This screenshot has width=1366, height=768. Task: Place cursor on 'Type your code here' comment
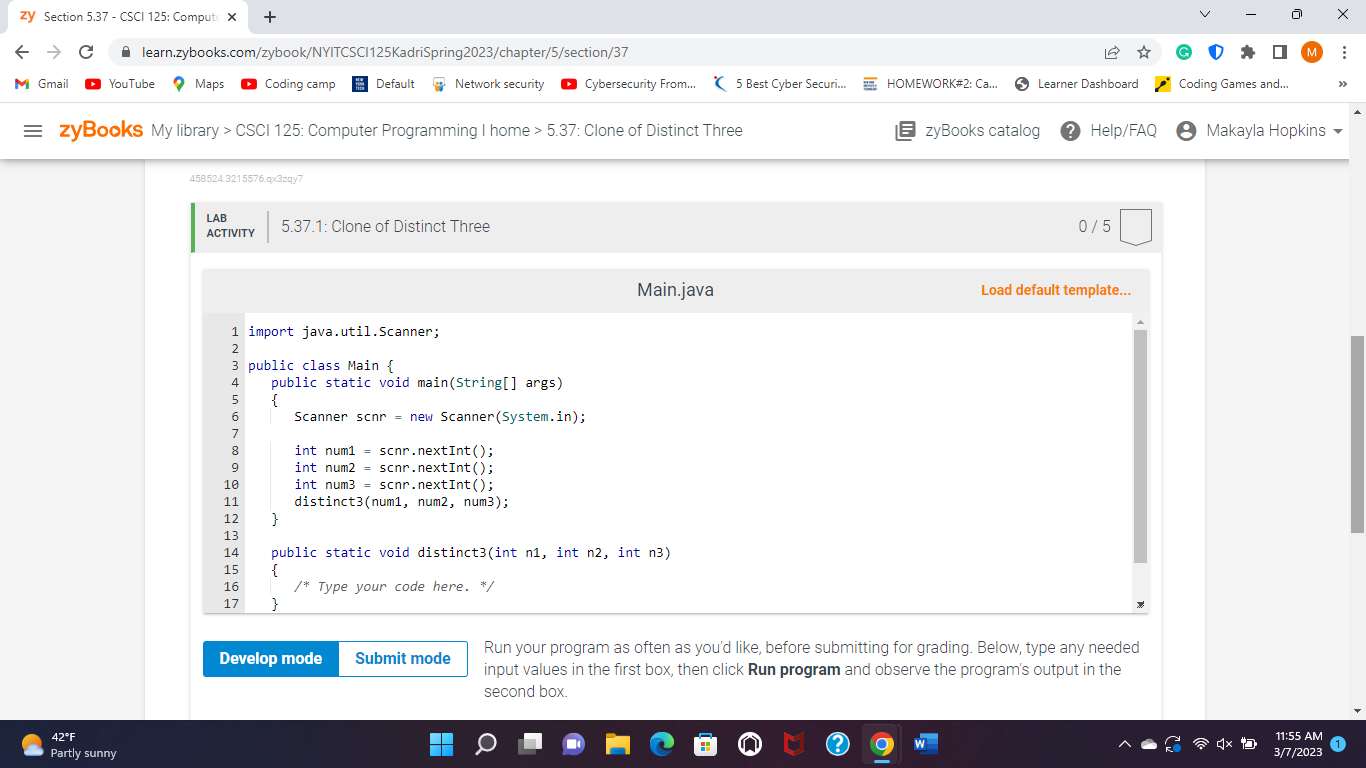click(394, 587)
